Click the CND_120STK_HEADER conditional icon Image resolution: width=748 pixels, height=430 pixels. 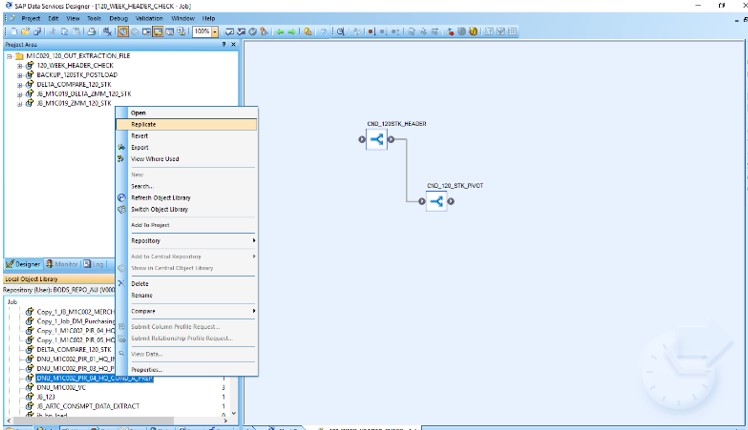coord(377,140)
